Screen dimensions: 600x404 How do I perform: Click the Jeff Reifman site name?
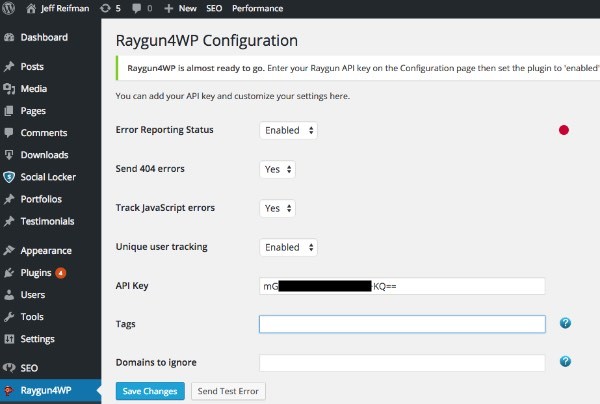65,8
